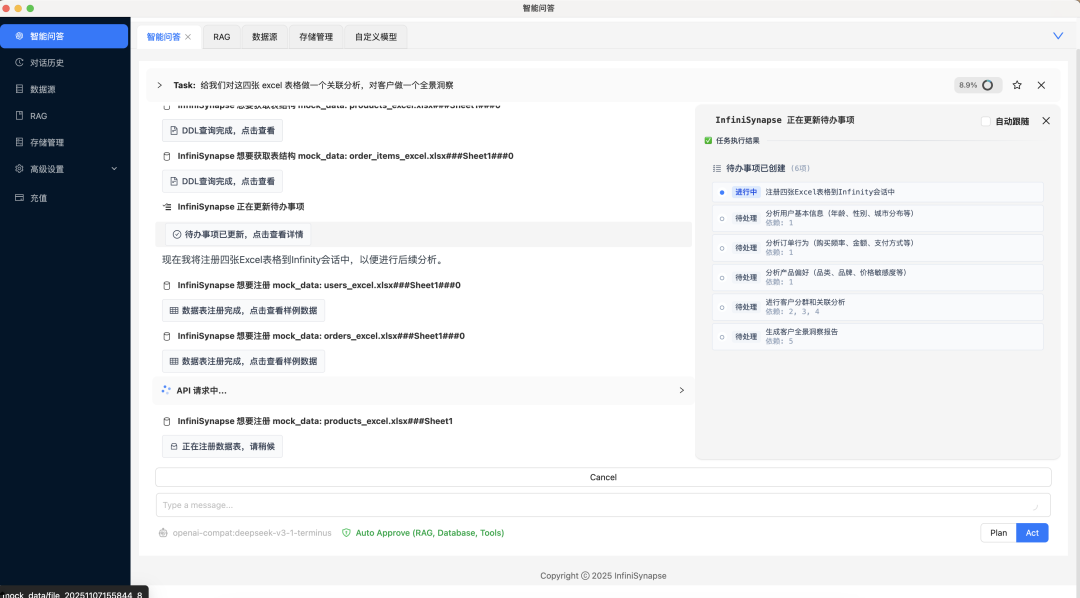Select the todo 分析订单行为
Screen dimensions: 1080x598
point(878,248)
